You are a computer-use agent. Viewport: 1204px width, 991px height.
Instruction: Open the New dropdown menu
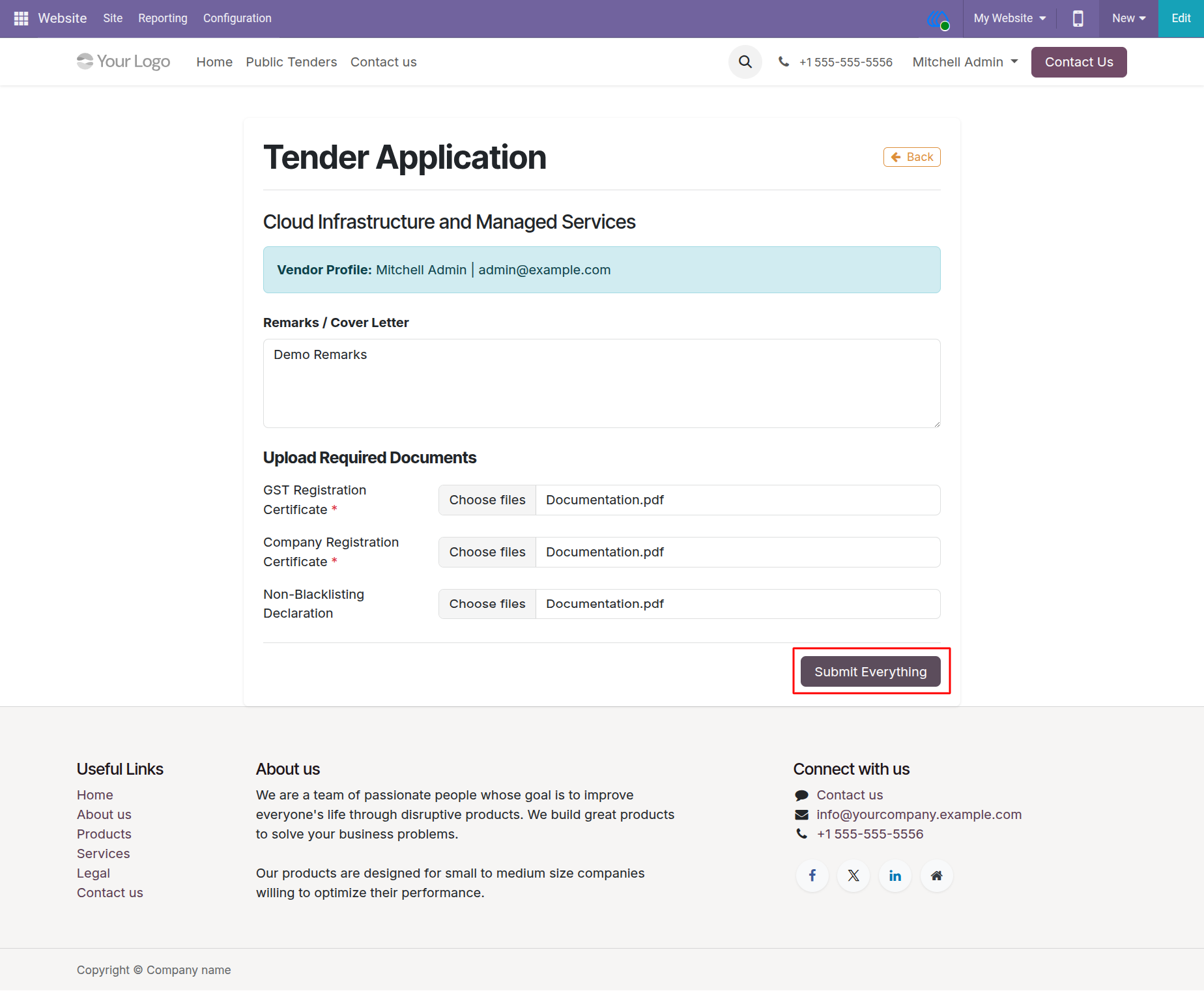pyautogui.click(x=1128, y=18)
